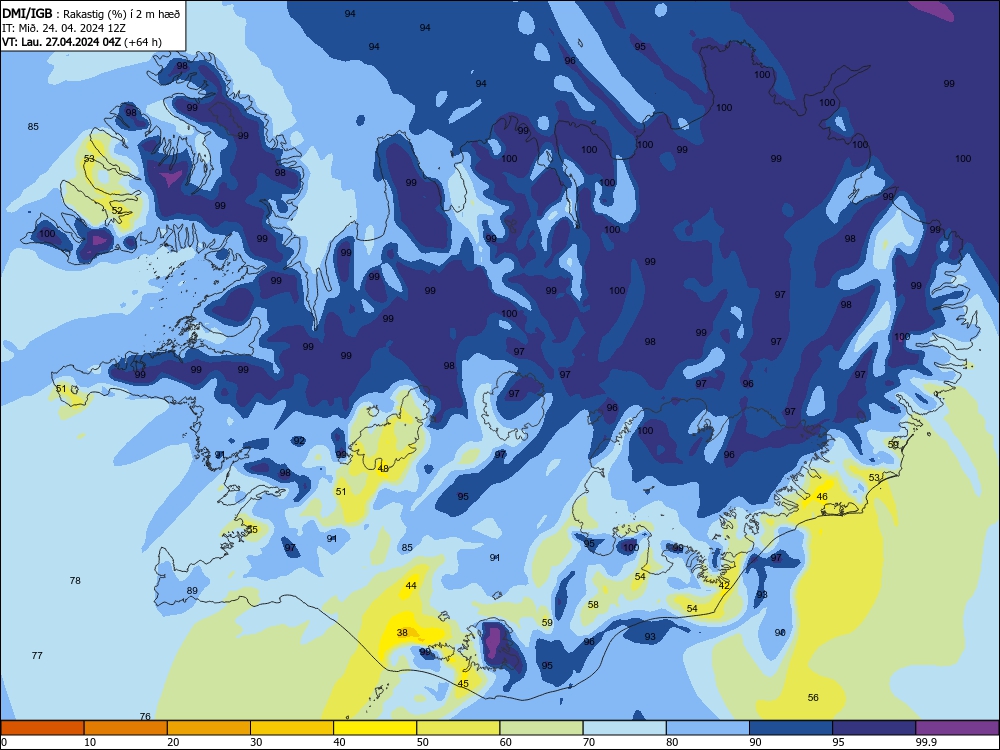This screenshot has height=750, width=1000.
Task: Click the humidity value '52' in the Westfjords
Action: coord(117,210)
